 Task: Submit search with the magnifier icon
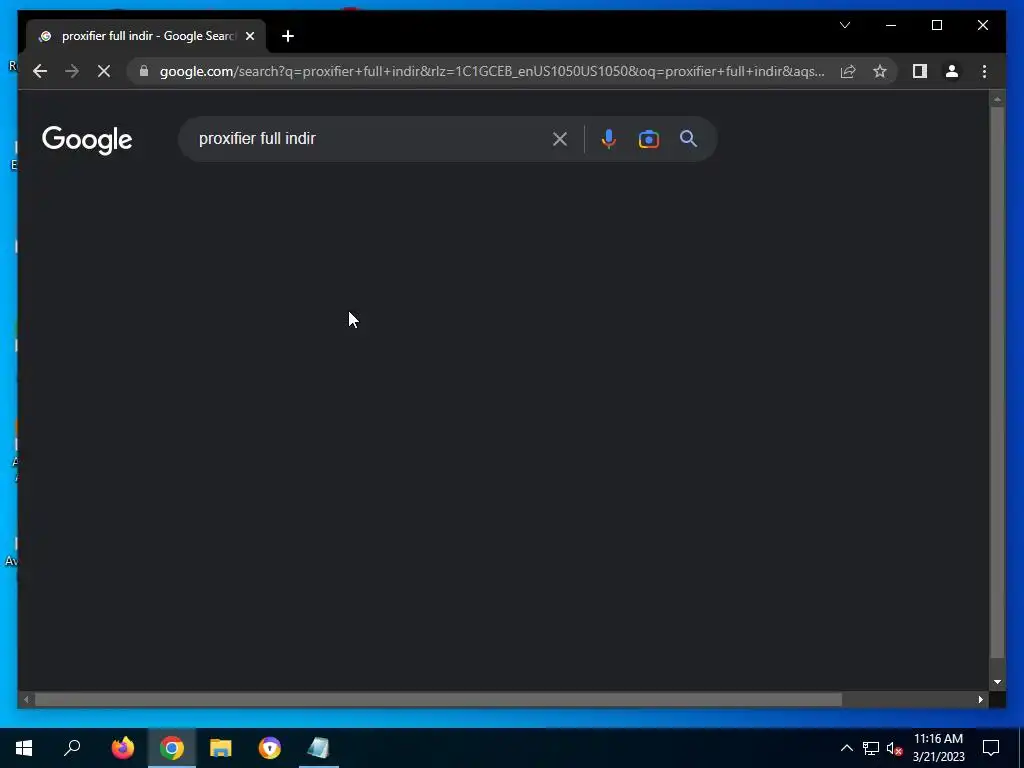(688, 138)
